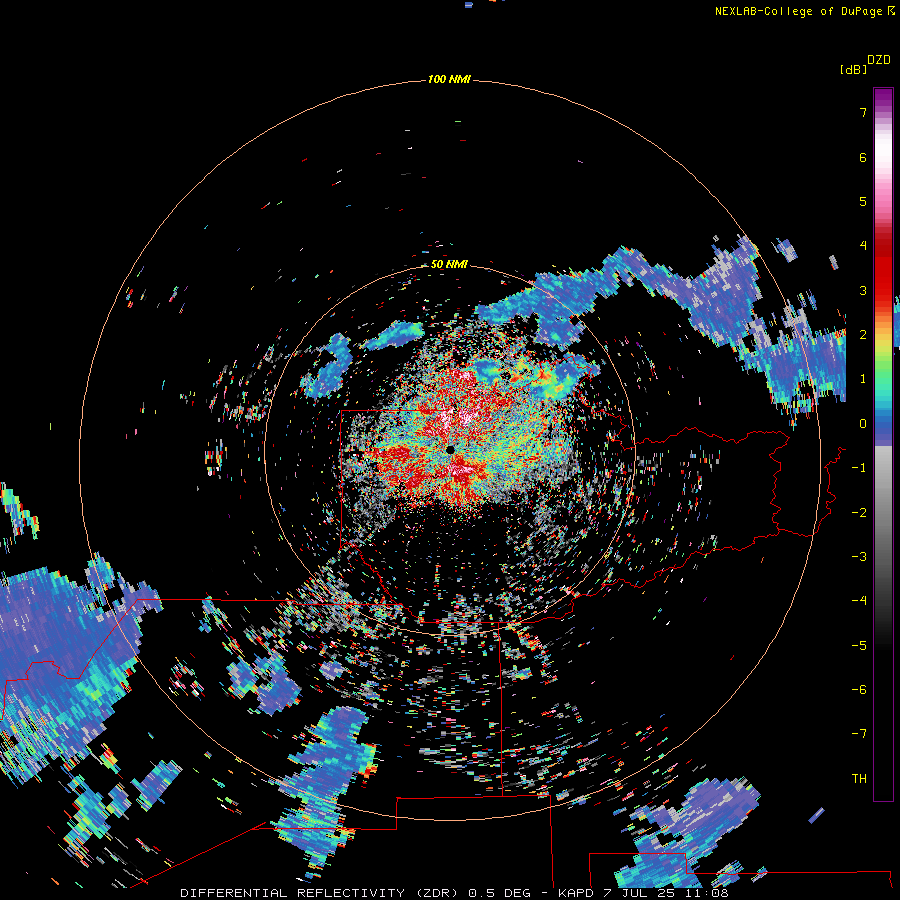Viewport: 900px width, 900px height.
Task: Click the -3 value on the scale
Action: click(x=859, y=557)
